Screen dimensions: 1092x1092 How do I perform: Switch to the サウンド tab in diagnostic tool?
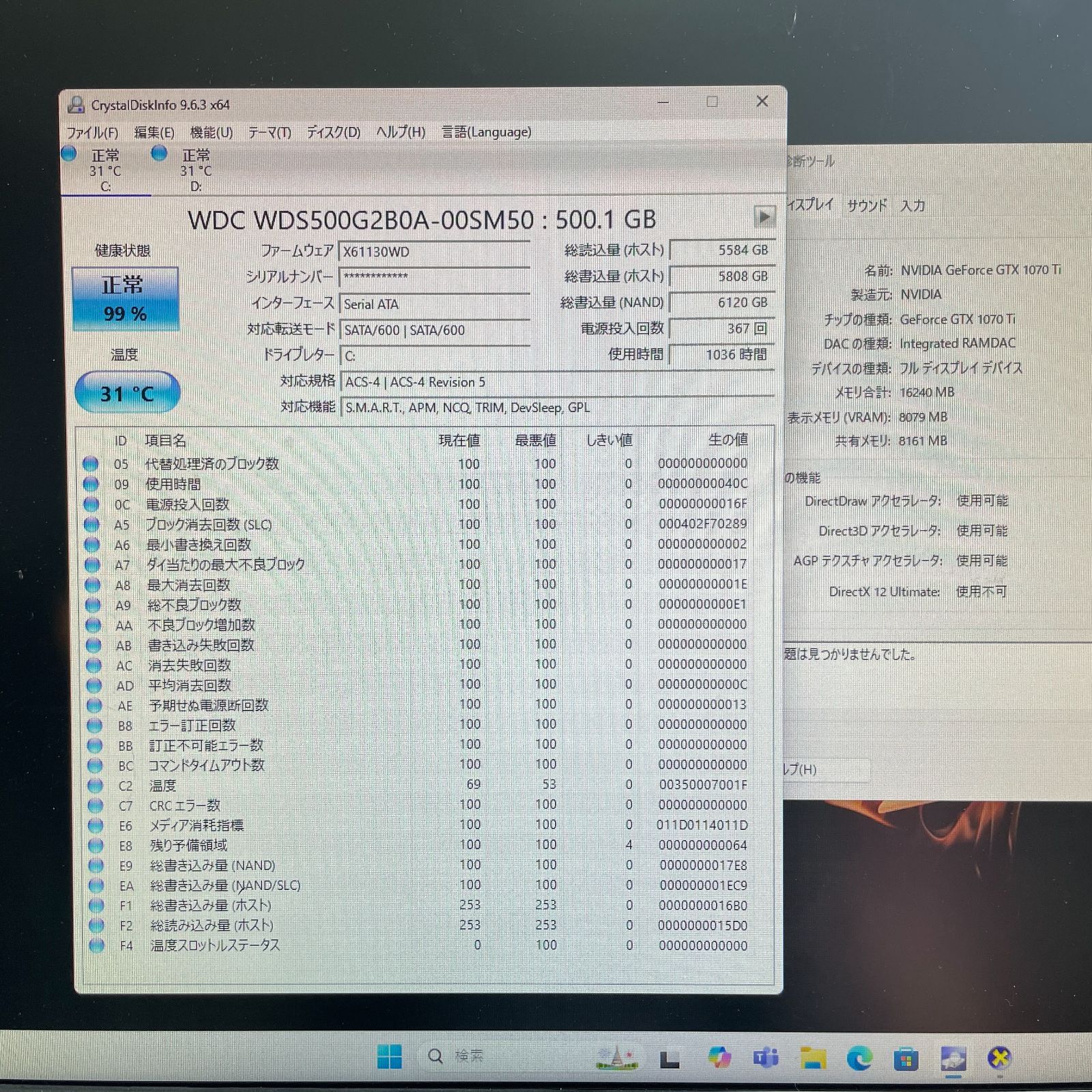[x=867, y=205]
